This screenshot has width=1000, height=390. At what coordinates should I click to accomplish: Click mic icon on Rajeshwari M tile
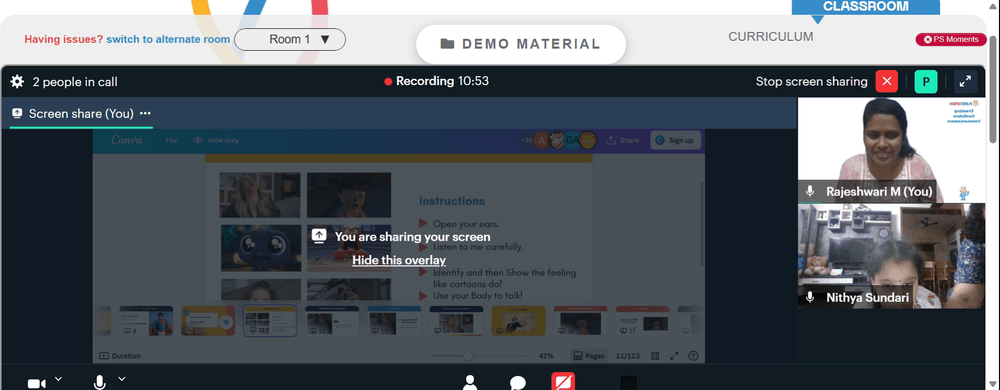tap(810, 191)
